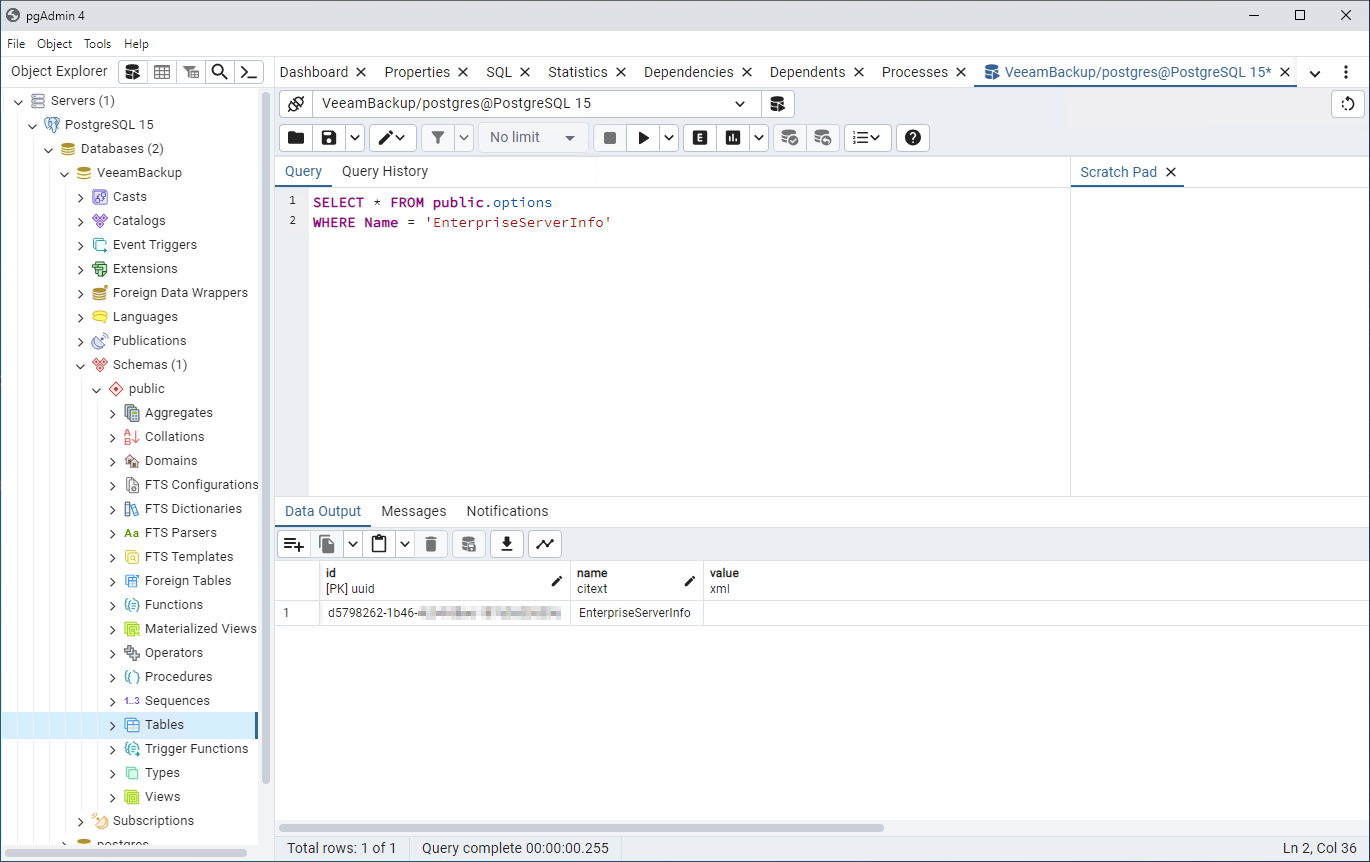Viewport: 1370px width, 862px height.
Task: Paste rows clipboard icon
Action: point(379,544)
